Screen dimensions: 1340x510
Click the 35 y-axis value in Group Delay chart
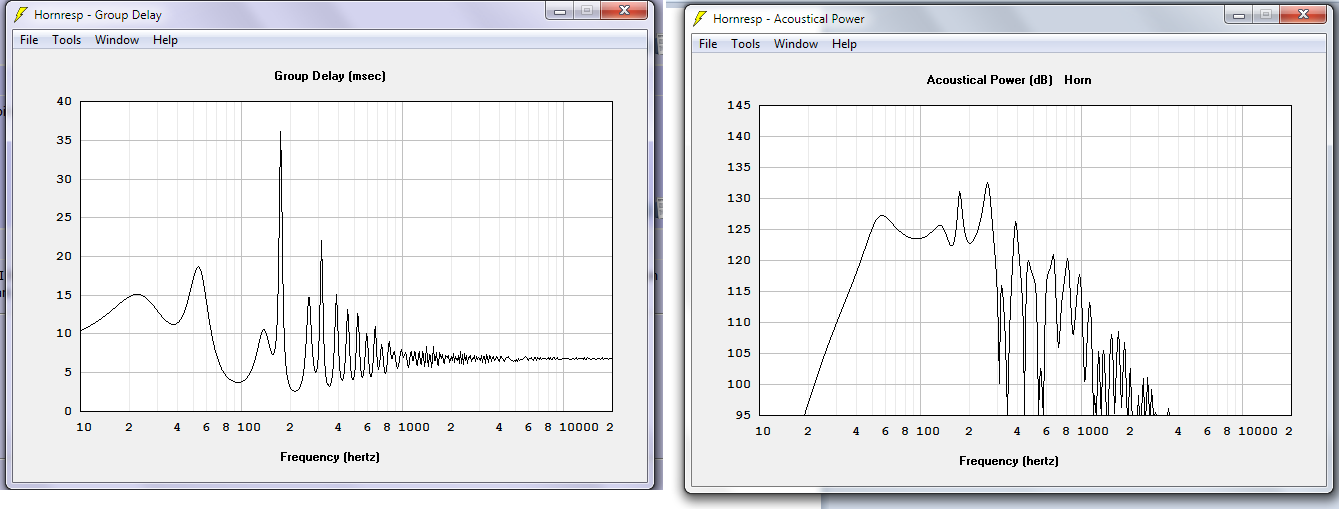coord(65,140)
